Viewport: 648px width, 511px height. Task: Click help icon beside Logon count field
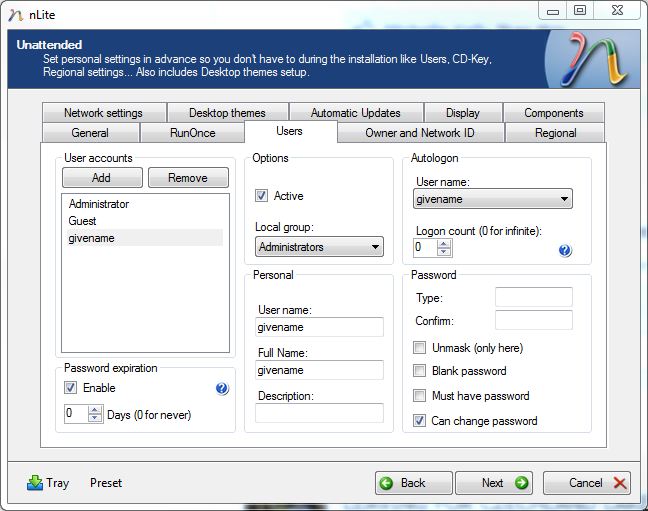pyautogui.click(x=565, y=250)
